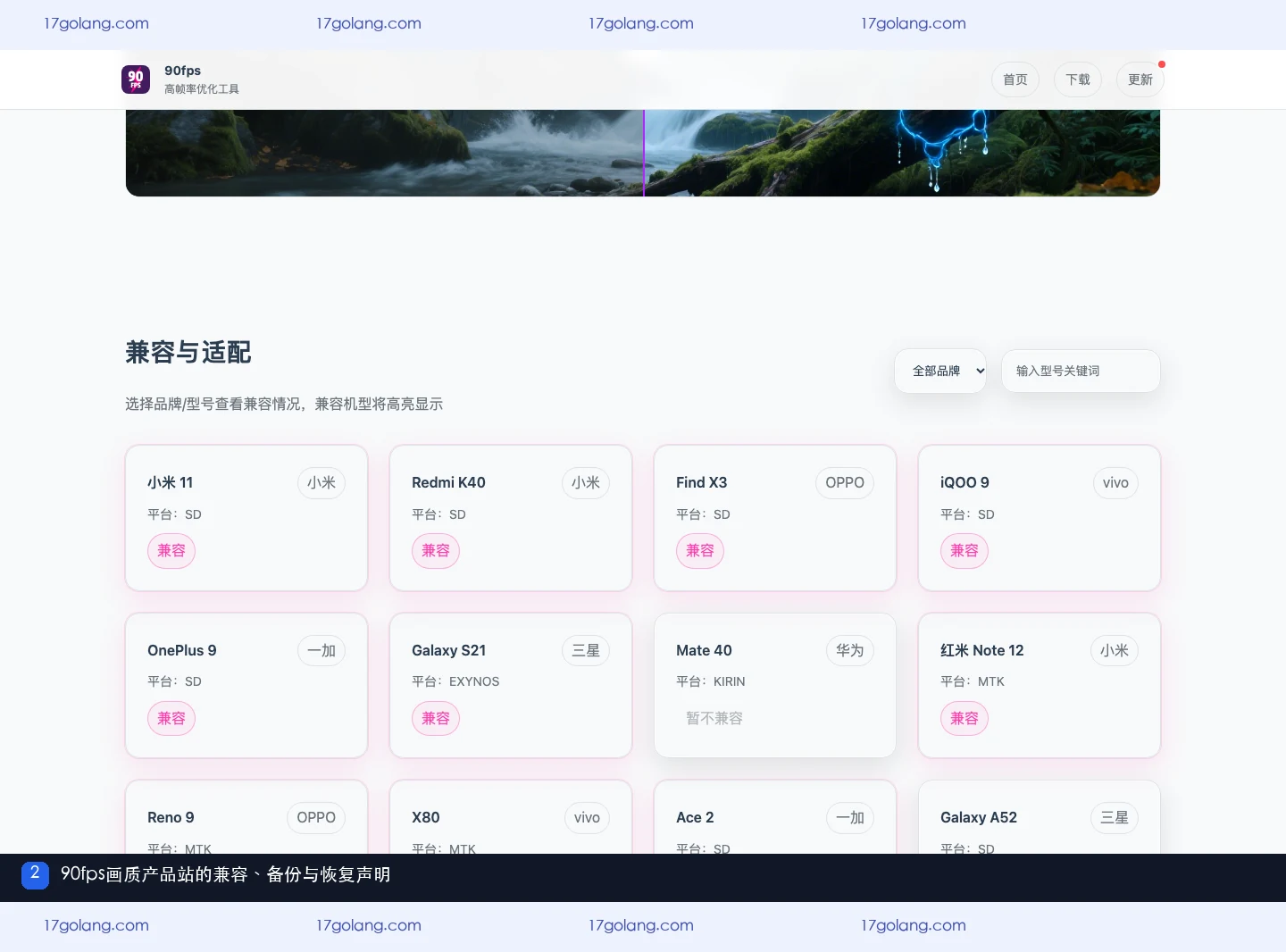The height and width of the screenshot is (952, 1286).
Task: Click 兼容 badge on Find X3 card
Action: coord(700,551)
